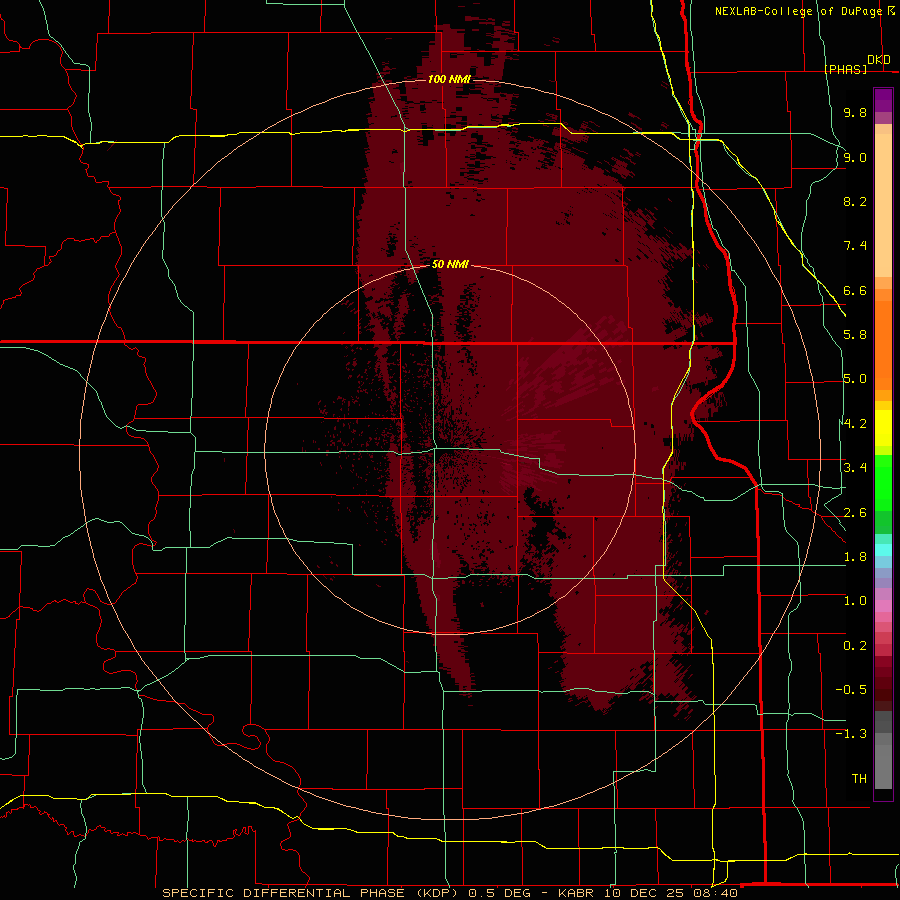Pick the orange segment of the color bar

(883, 344)
